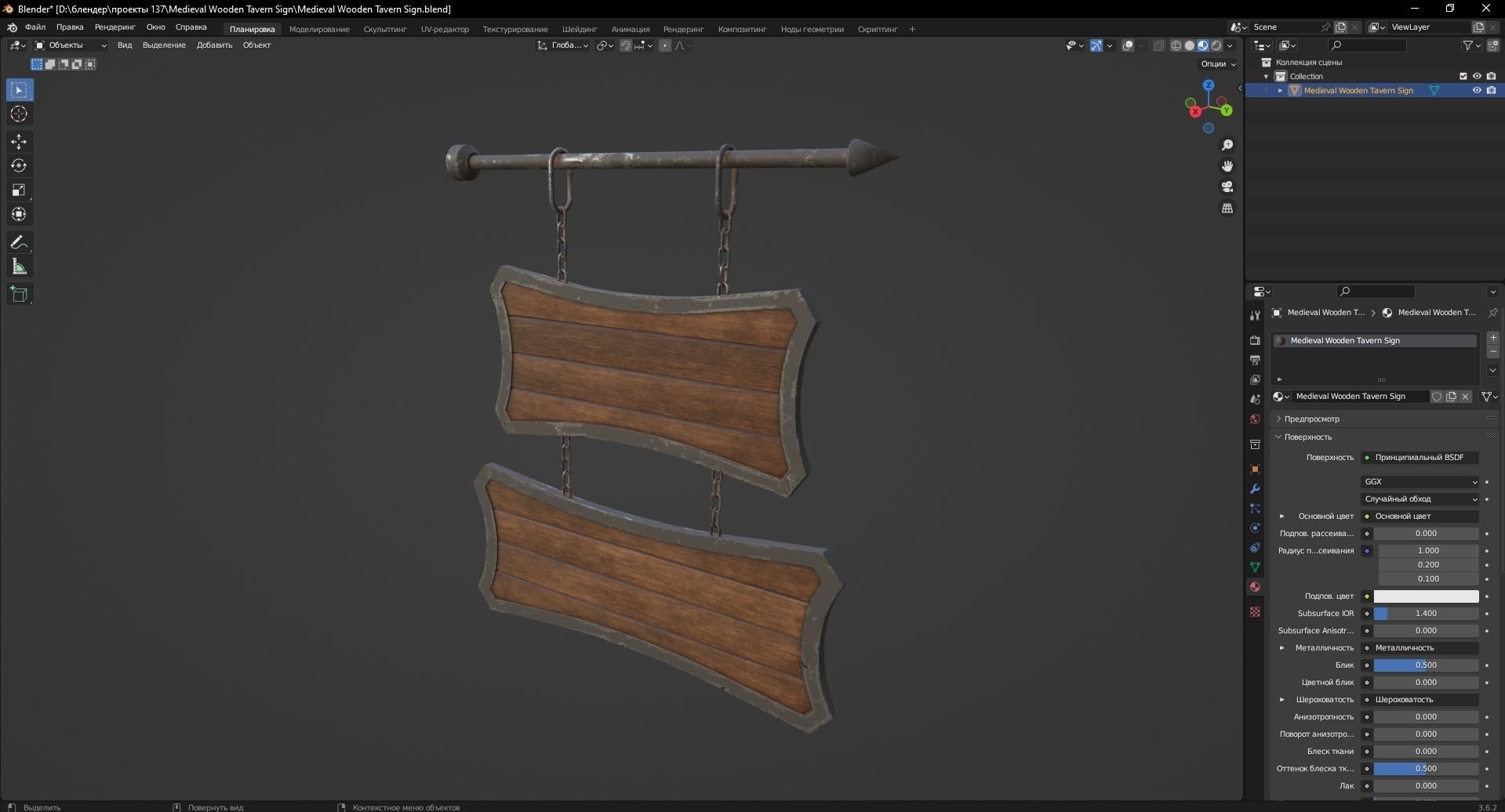Switch to wireframe viewport shading
The image size is (1505, 812).
pos(1176,45)
